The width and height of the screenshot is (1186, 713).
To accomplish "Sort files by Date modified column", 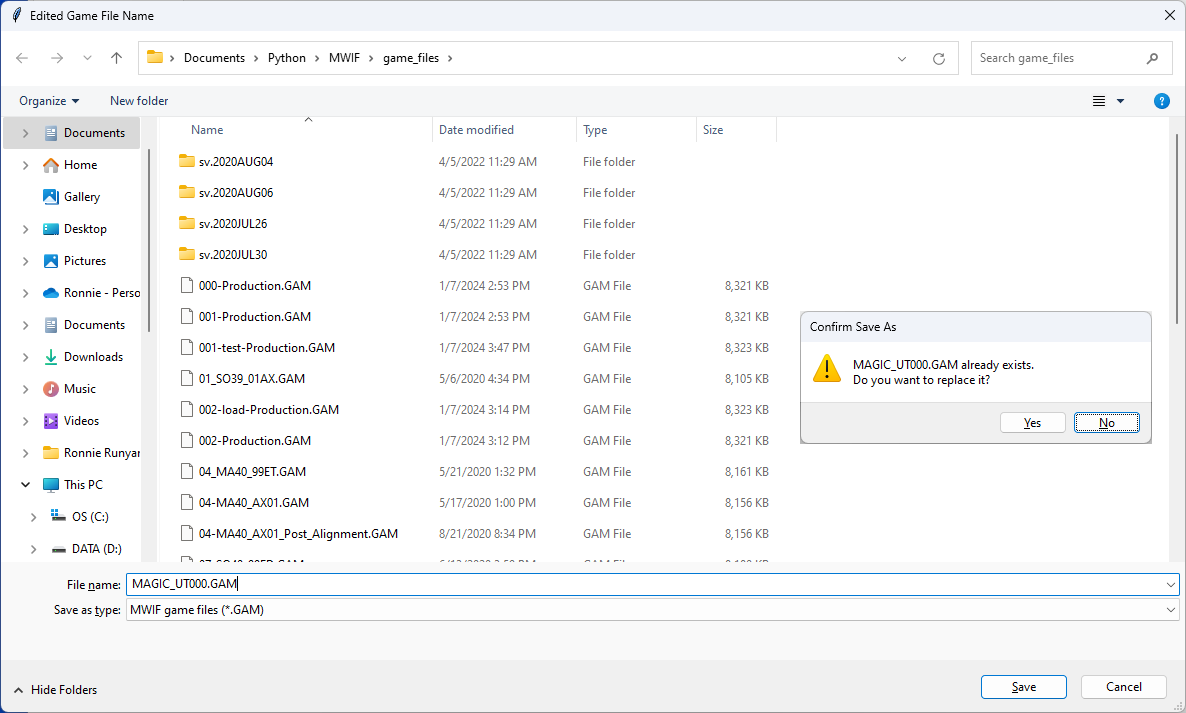I will (x=476, y=130).
